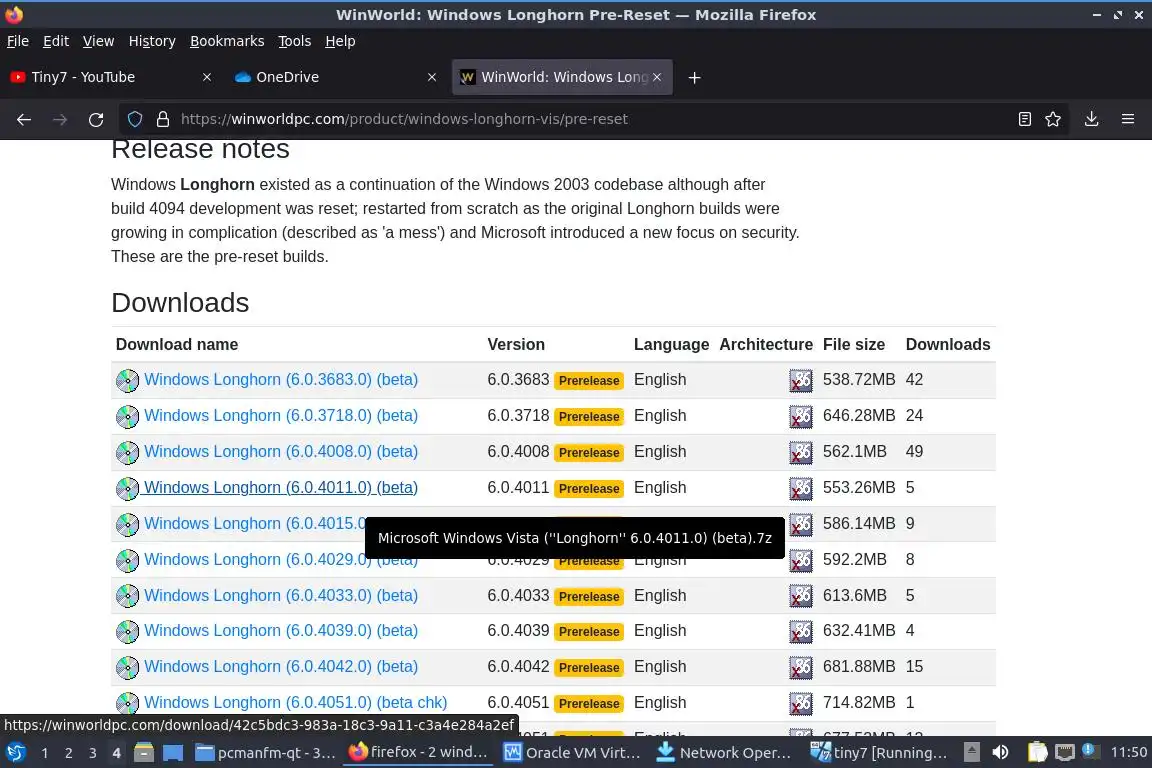Switch to the OneDrive tab

click(334, 77)
